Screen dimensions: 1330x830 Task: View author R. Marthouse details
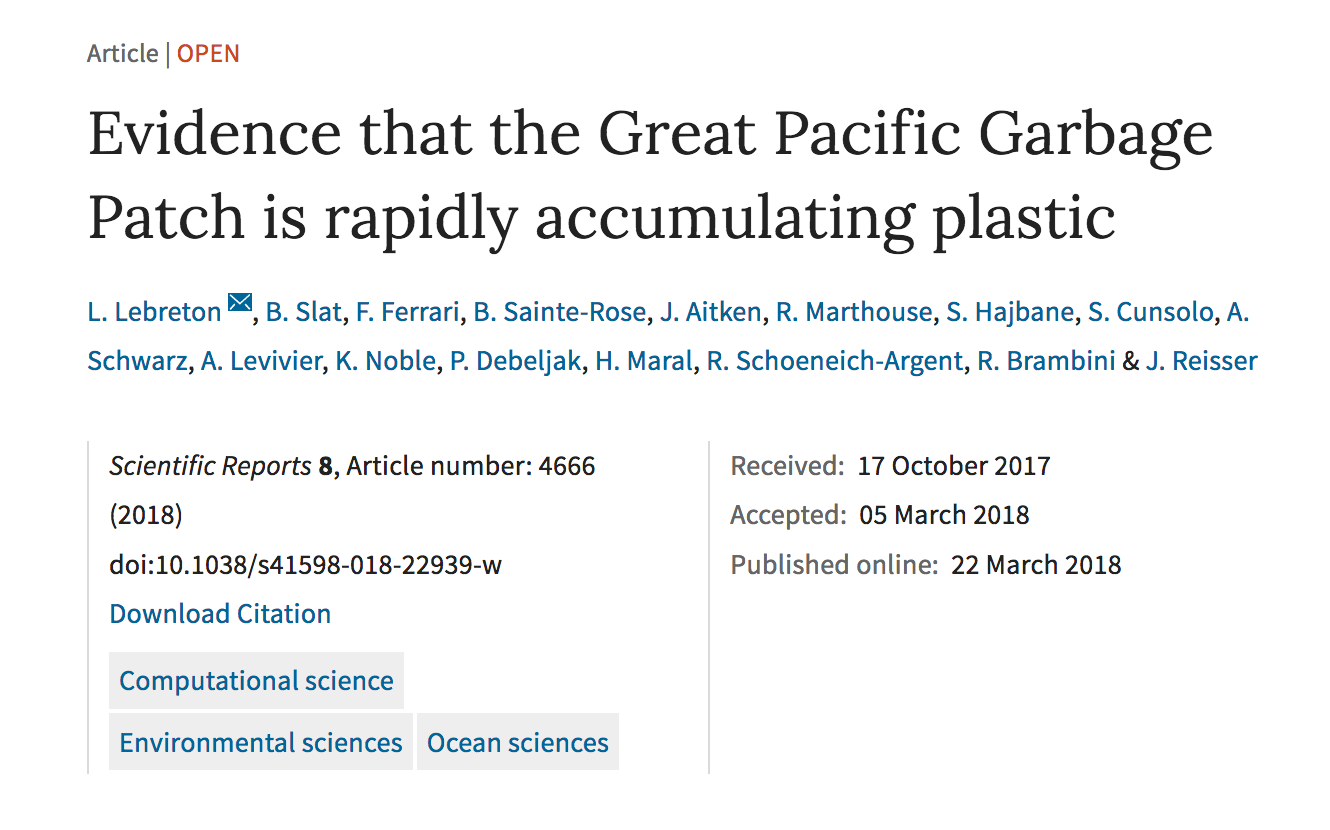pyautogui.click(x=854, y=312)
